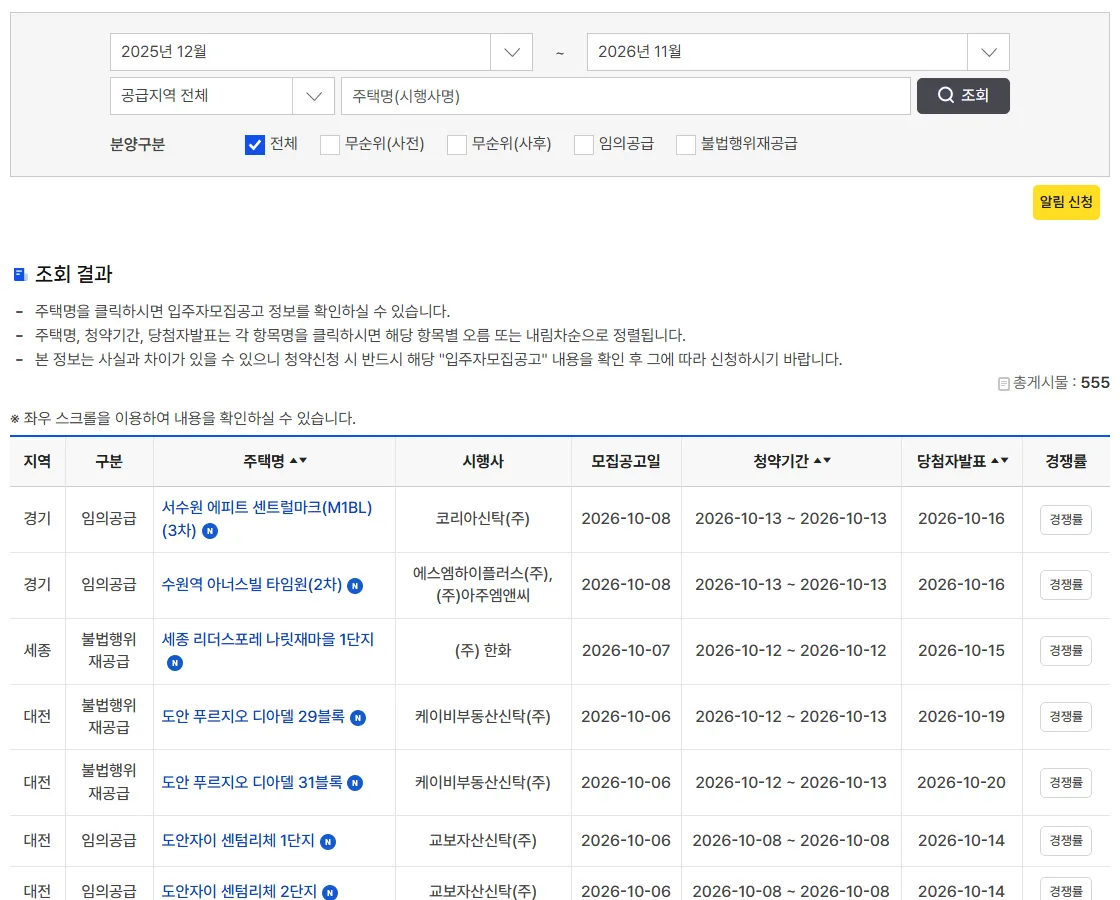Click 경쟁률 button for 세종 리더스포레 row
The image size is (1120, 900).
pyautogui.click(x=1066, y=651)
